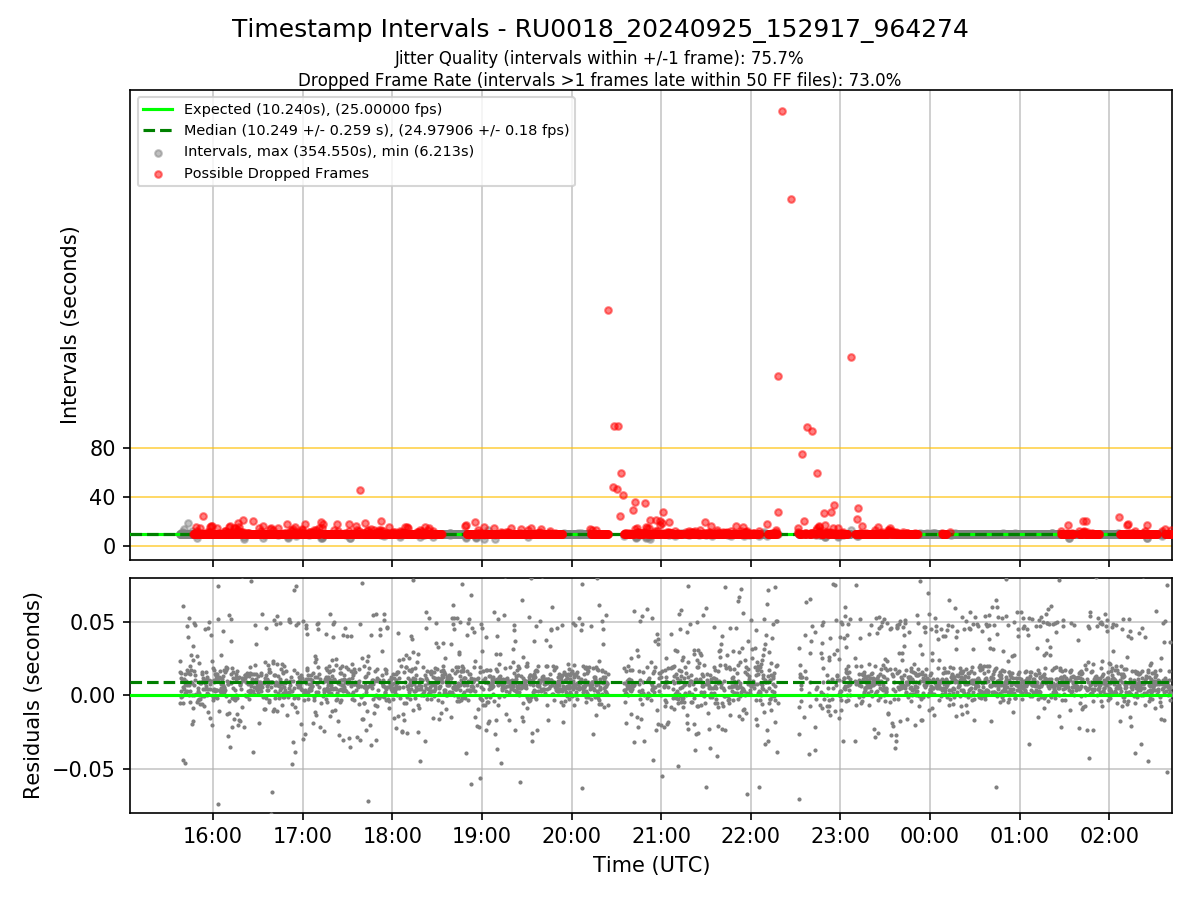This screenshot has height=900, width=1200.
Task: Click the 20:00 time tick label
Action: 572,835
